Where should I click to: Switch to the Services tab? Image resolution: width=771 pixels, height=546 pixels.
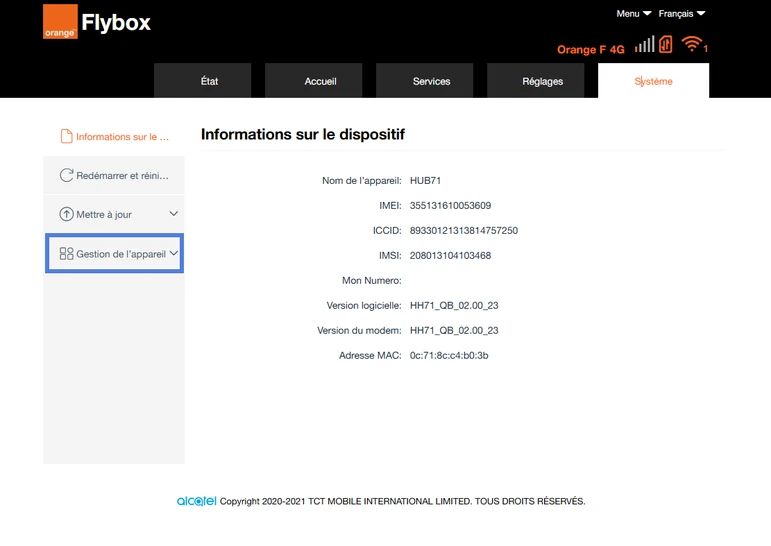pyautogui.click(x=425, y=81)
